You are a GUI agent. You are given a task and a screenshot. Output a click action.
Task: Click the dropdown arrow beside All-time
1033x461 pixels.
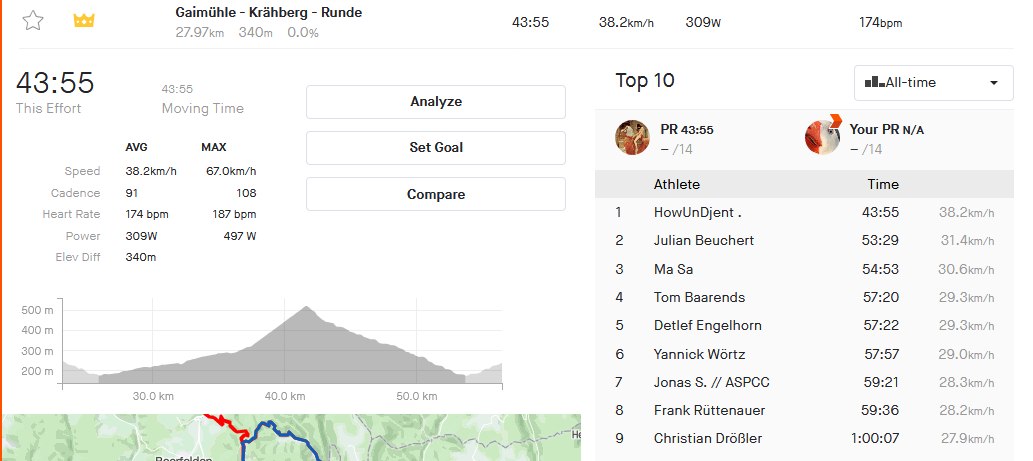tap(994, 83)
